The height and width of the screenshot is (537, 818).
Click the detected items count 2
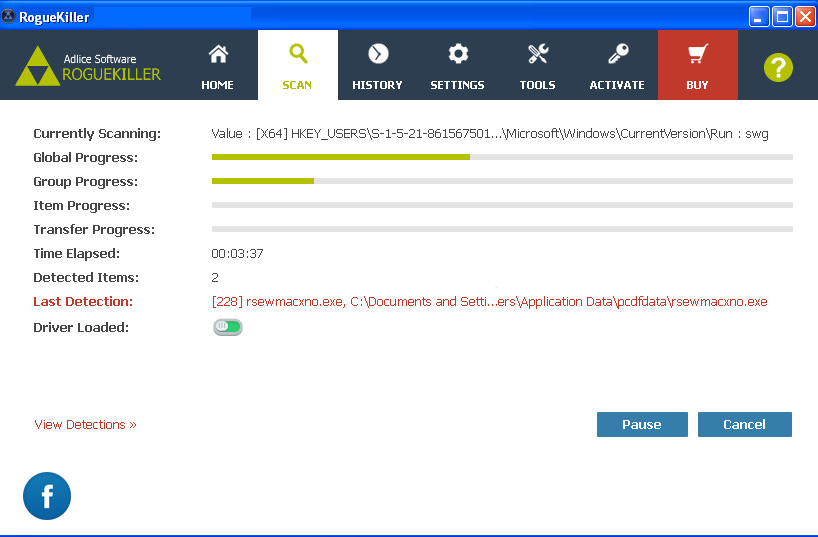click(215, 278)
